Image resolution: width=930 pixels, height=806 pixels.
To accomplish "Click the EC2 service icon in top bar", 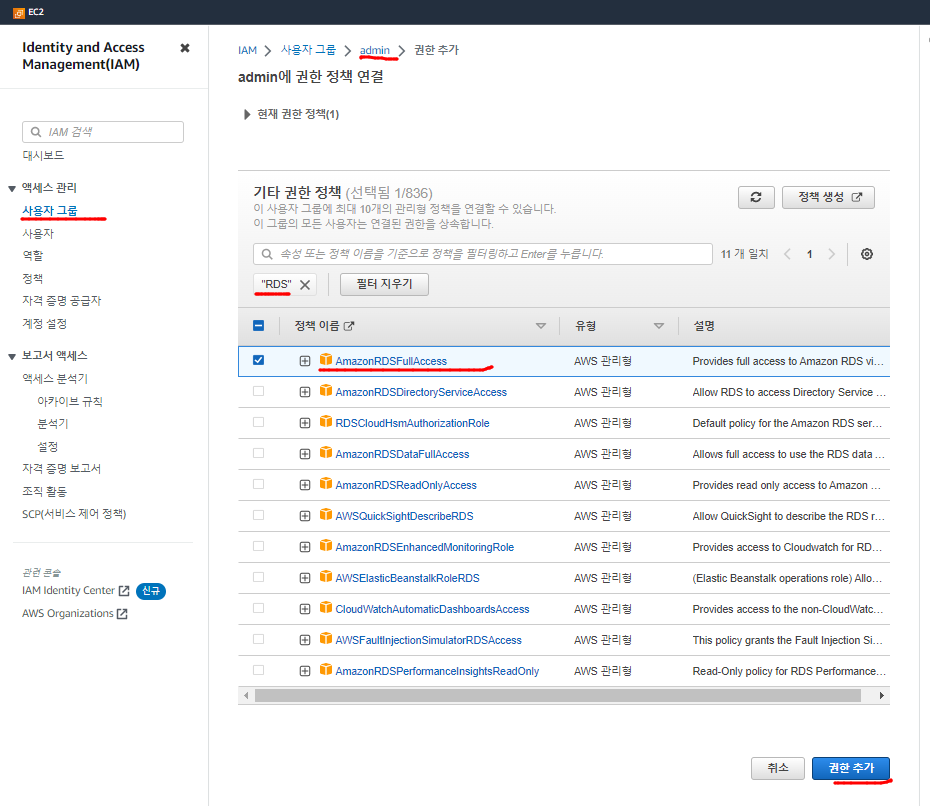I will 19,12.
